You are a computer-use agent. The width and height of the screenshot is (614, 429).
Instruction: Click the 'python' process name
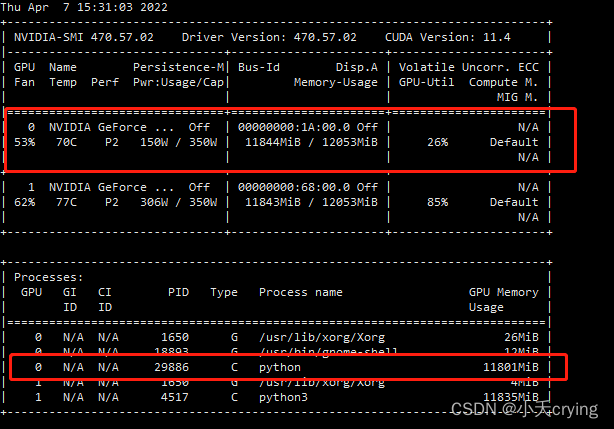[280, 368]
